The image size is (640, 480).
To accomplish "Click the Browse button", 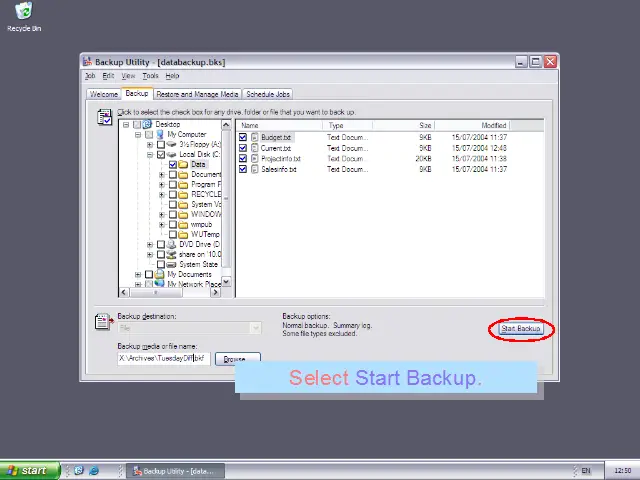I will pos(235,359).
